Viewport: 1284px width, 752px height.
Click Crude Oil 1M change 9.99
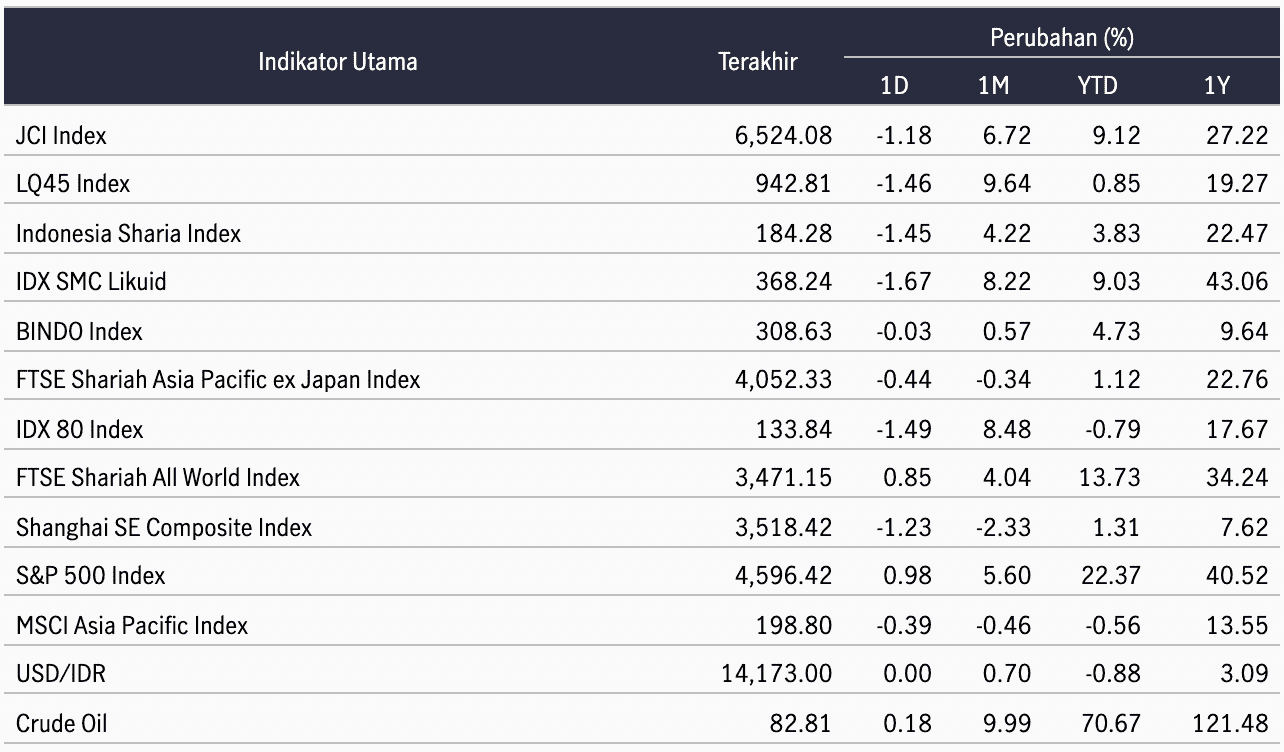(x=1006, y=724)
